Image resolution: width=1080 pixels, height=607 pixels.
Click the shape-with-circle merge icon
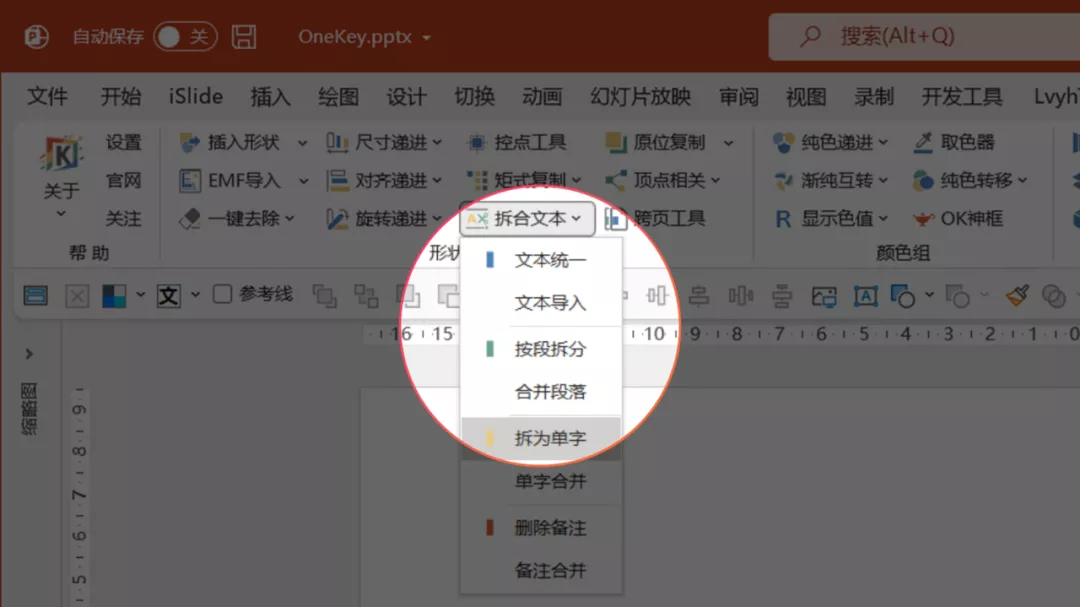(902, 296)
